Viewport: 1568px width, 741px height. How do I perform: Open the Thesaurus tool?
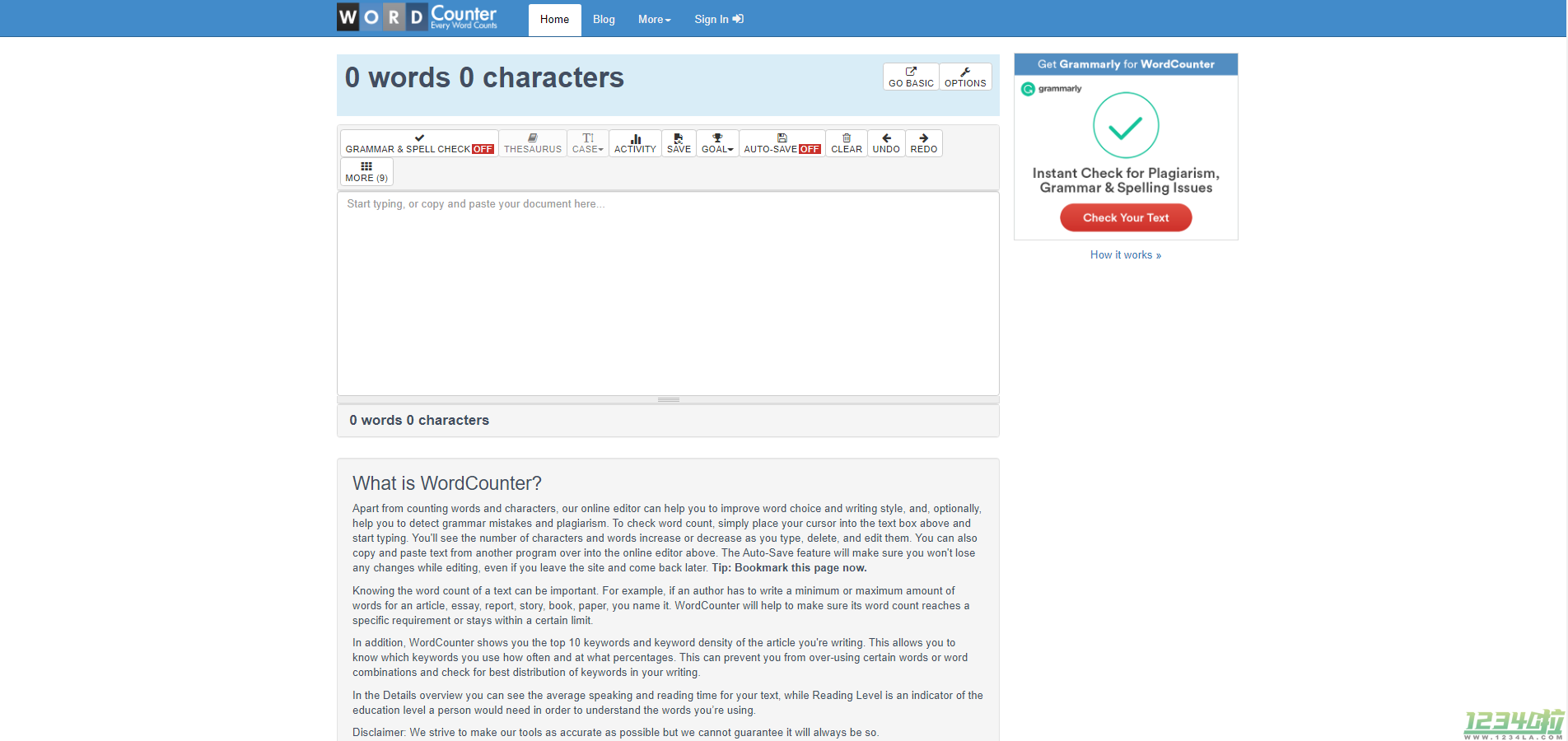click(533, 143)
